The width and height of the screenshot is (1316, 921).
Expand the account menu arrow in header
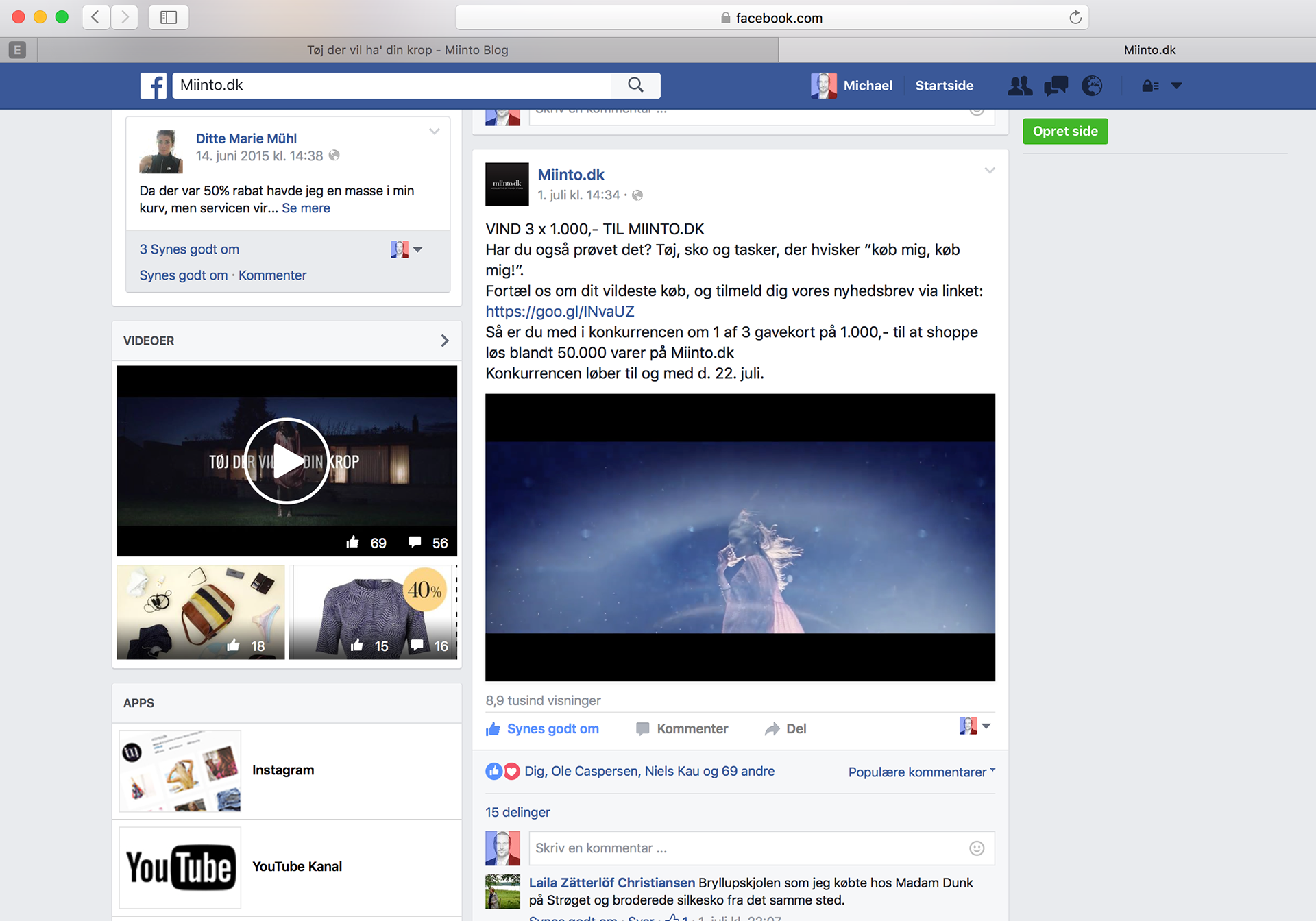click(1177, 86)
